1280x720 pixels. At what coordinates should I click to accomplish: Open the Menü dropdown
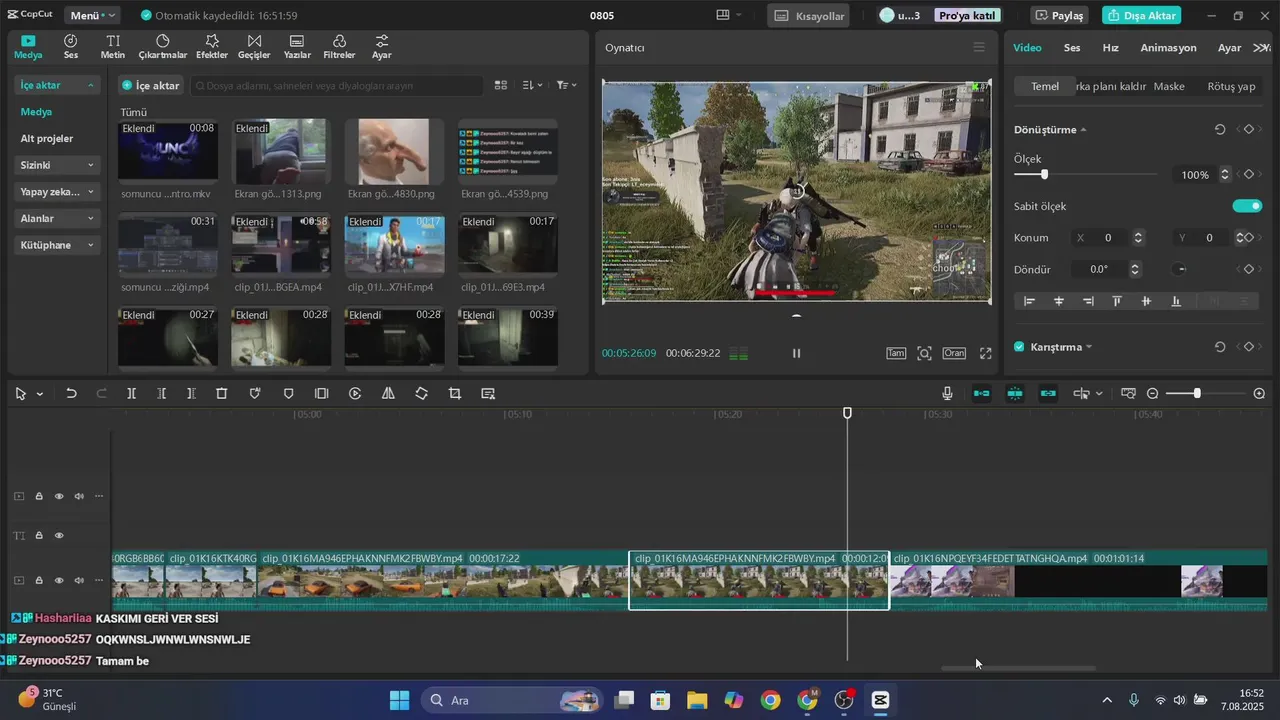click(92, 16)
